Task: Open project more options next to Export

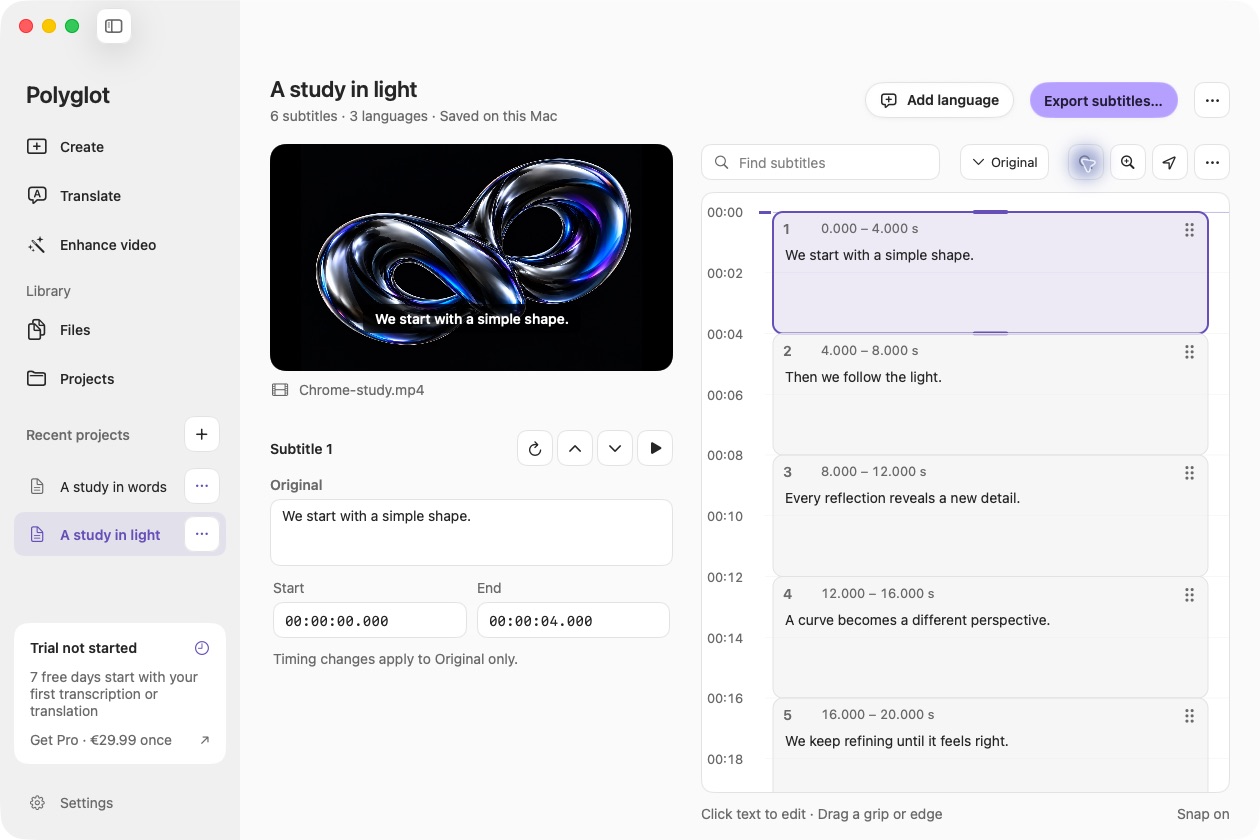Action: point(1212,100)
